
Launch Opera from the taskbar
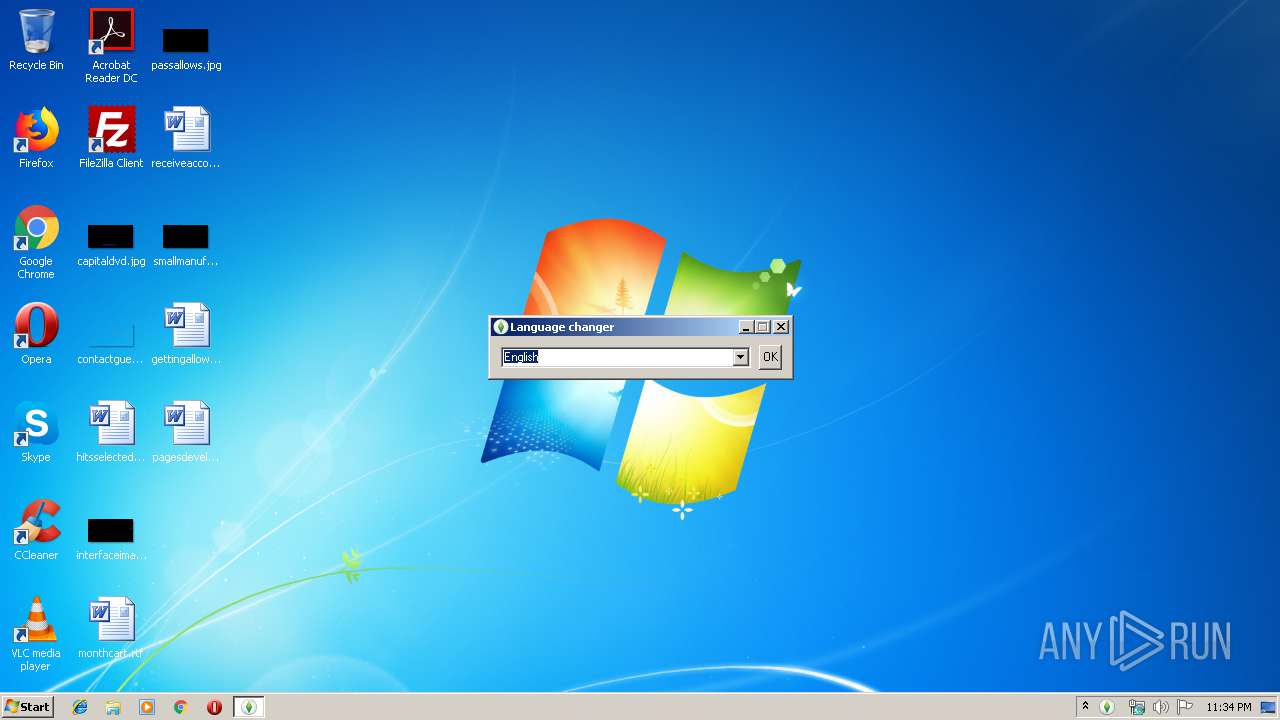coord(214,707)
